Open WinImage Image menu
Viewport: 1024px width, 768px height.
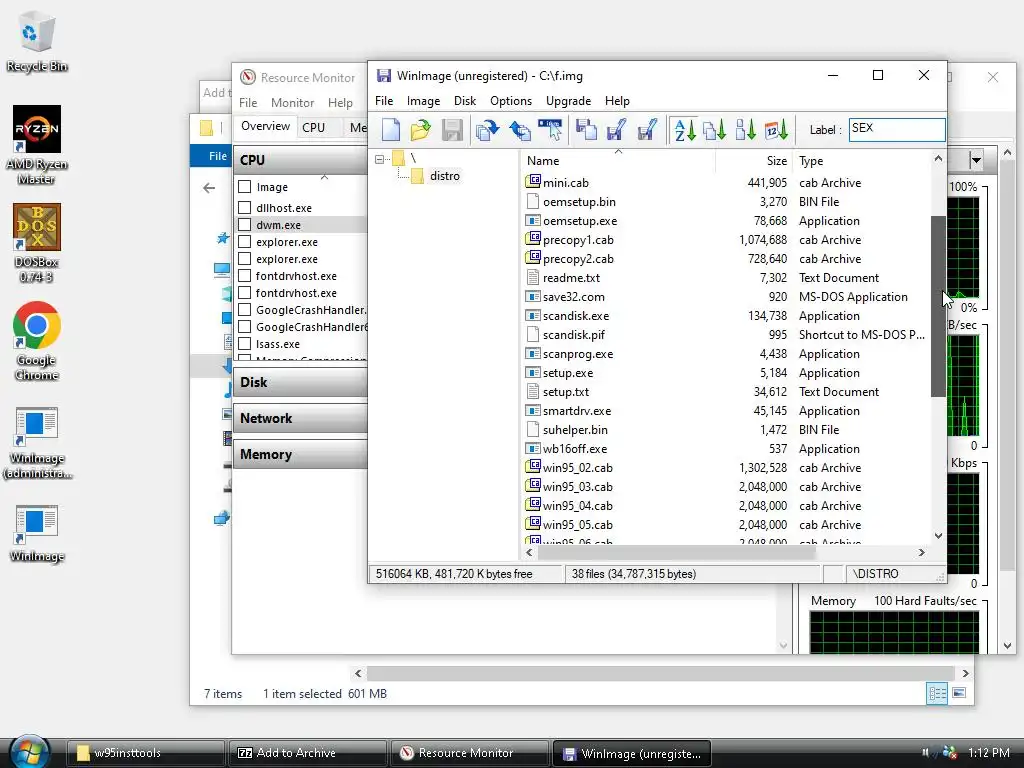[423, 101]
